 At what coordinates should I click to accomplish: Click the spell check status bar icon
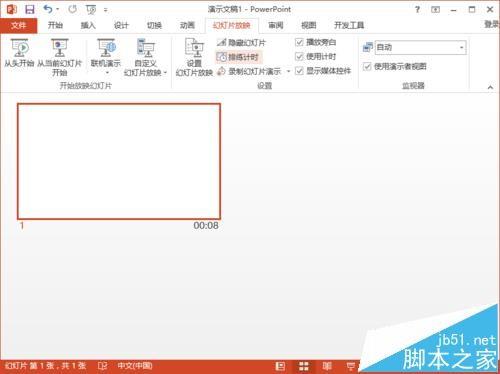coord(102,366)
